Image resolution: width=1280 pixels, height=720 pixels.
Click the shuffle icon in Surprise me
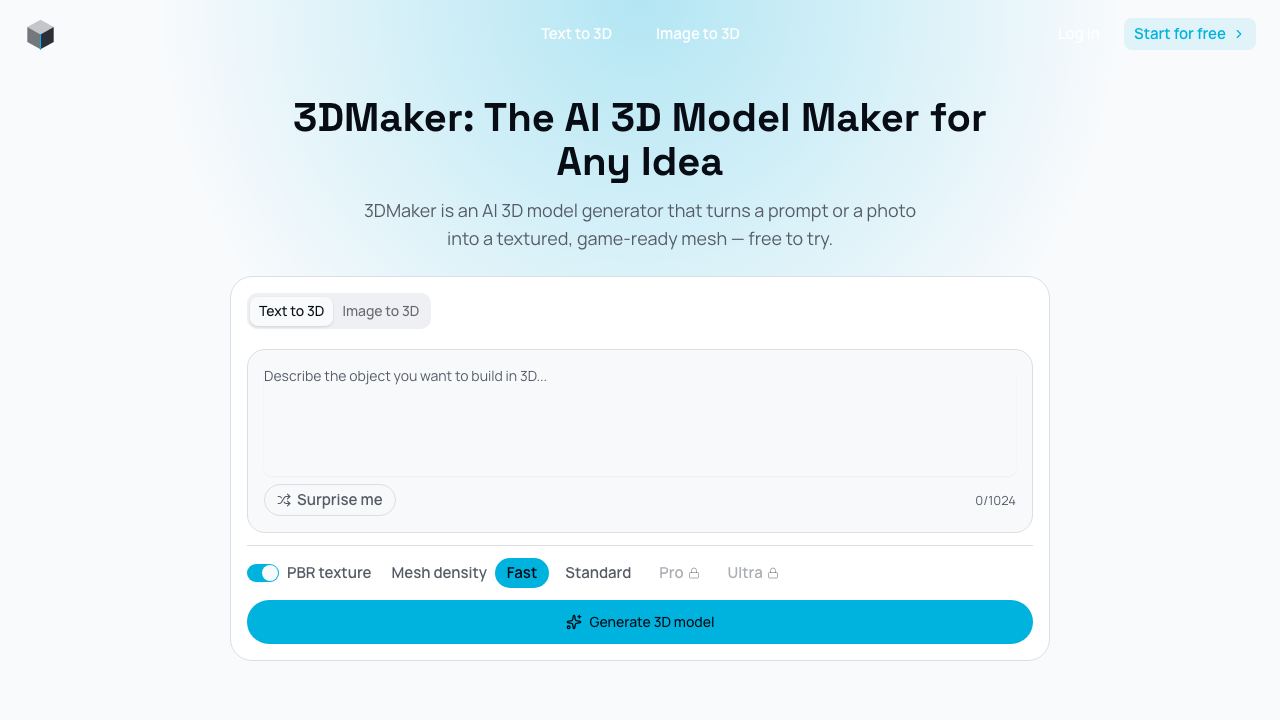tap(284, 500)
